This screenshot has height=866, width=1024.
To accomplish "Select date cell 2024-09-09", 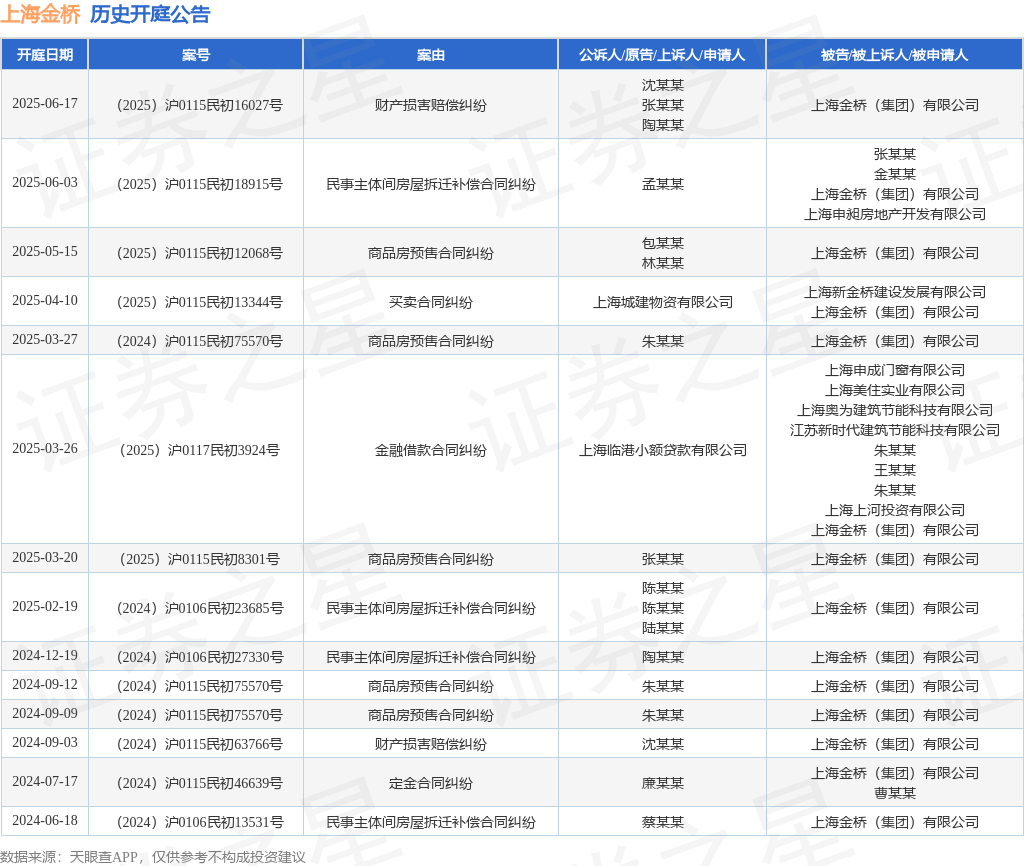I will [x=44, y=714].
